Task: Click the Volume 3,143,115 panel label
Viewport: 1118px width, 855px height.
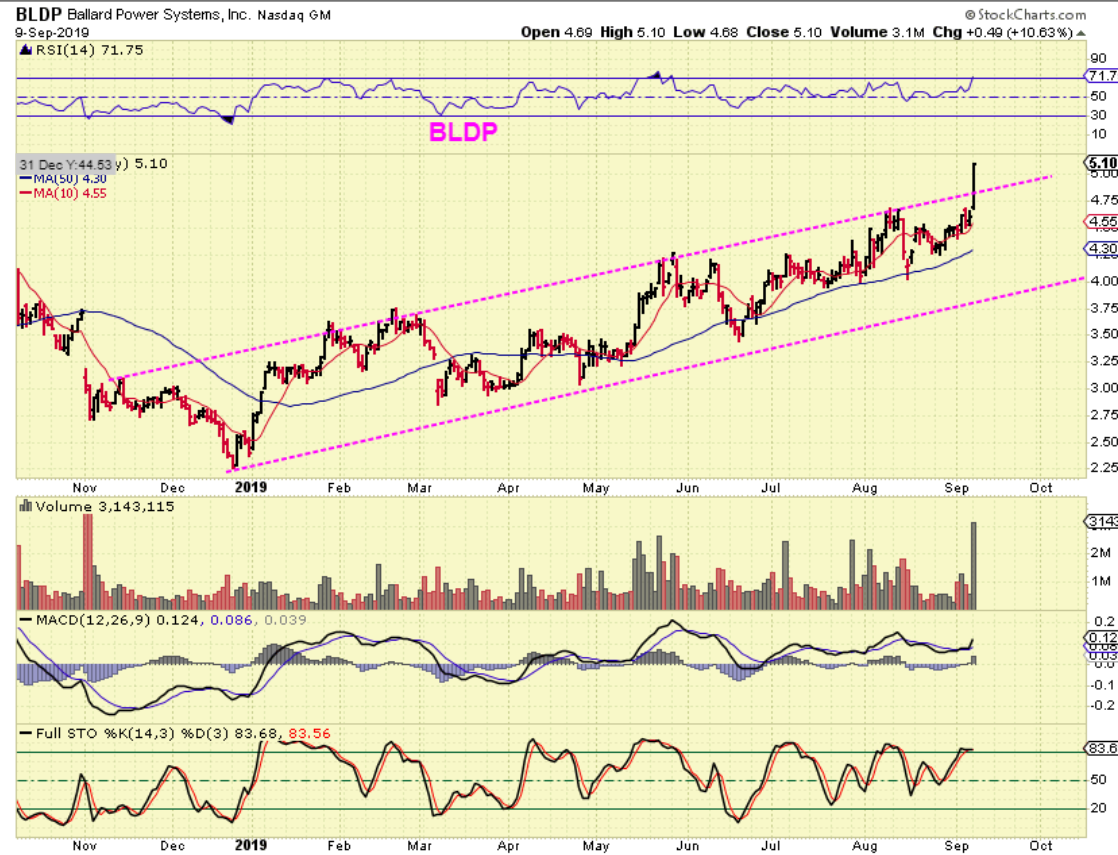Action: click(x=105, y=506)
